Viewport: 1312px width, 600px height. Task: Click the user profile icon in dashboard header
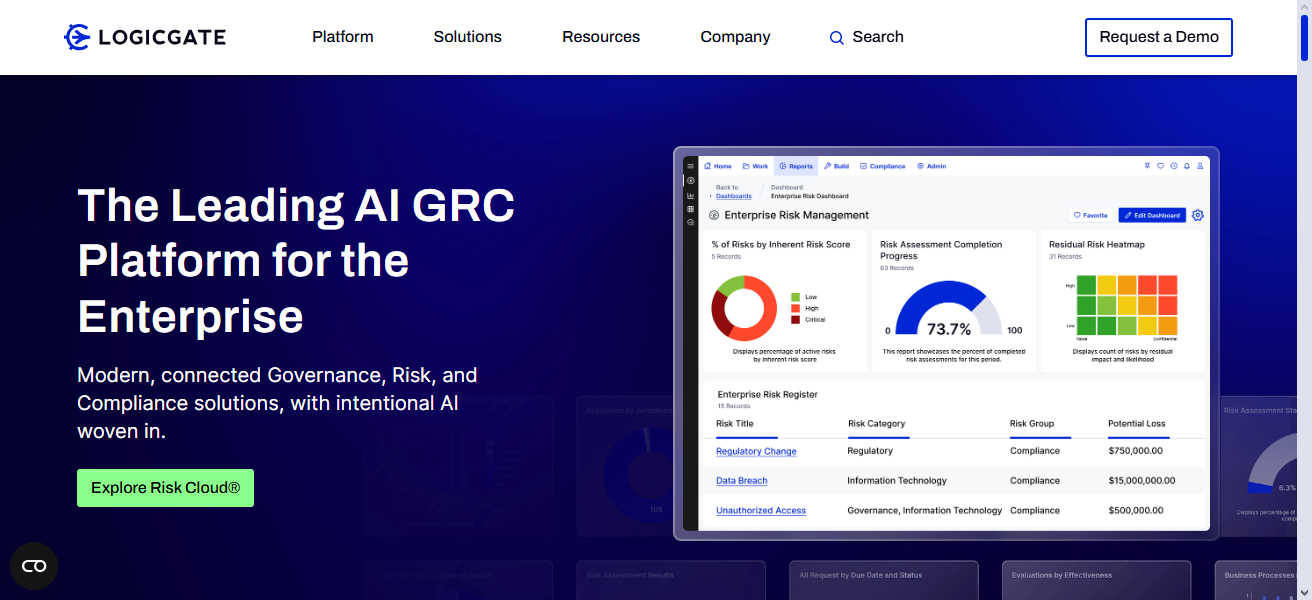pyautogui.click(x=1199, y=166)
